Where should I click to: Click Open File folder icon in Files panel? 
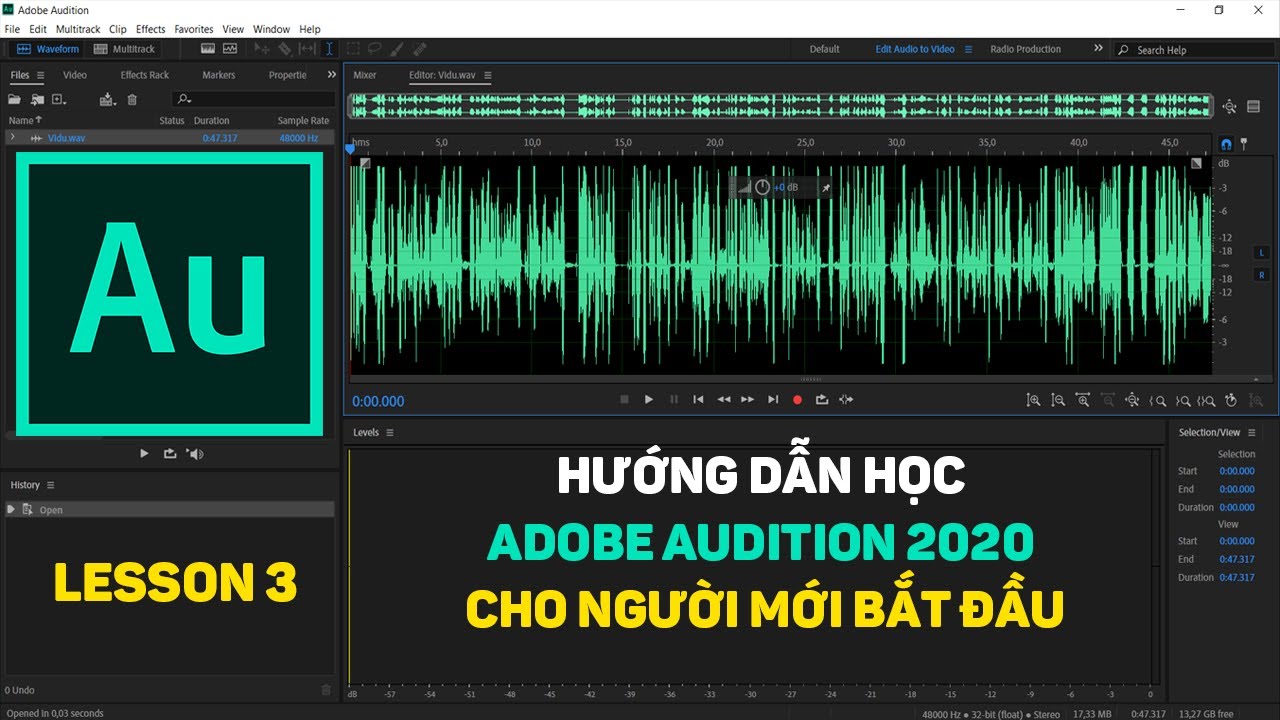tap(15, 99)
